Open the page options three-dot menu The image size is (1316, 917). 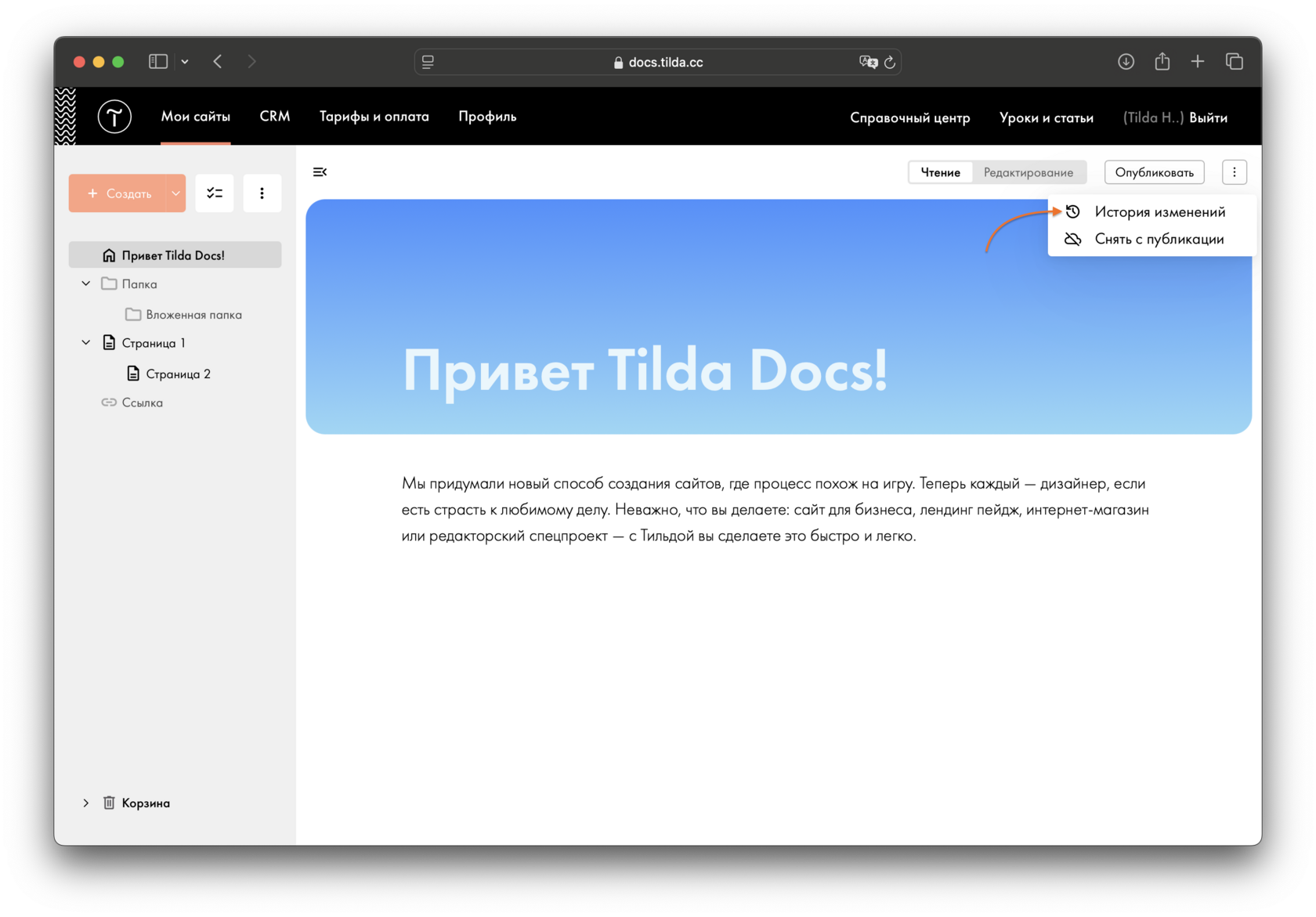pyautogui.click(x=1234, y=172)
